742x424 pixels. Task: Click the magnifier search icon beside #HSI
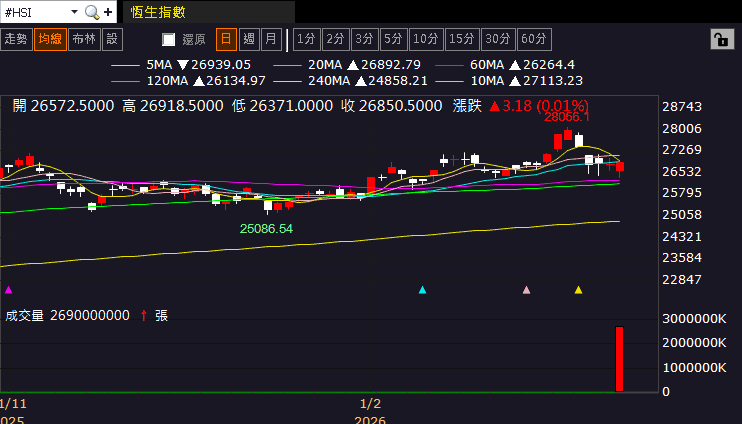point(92,12)
